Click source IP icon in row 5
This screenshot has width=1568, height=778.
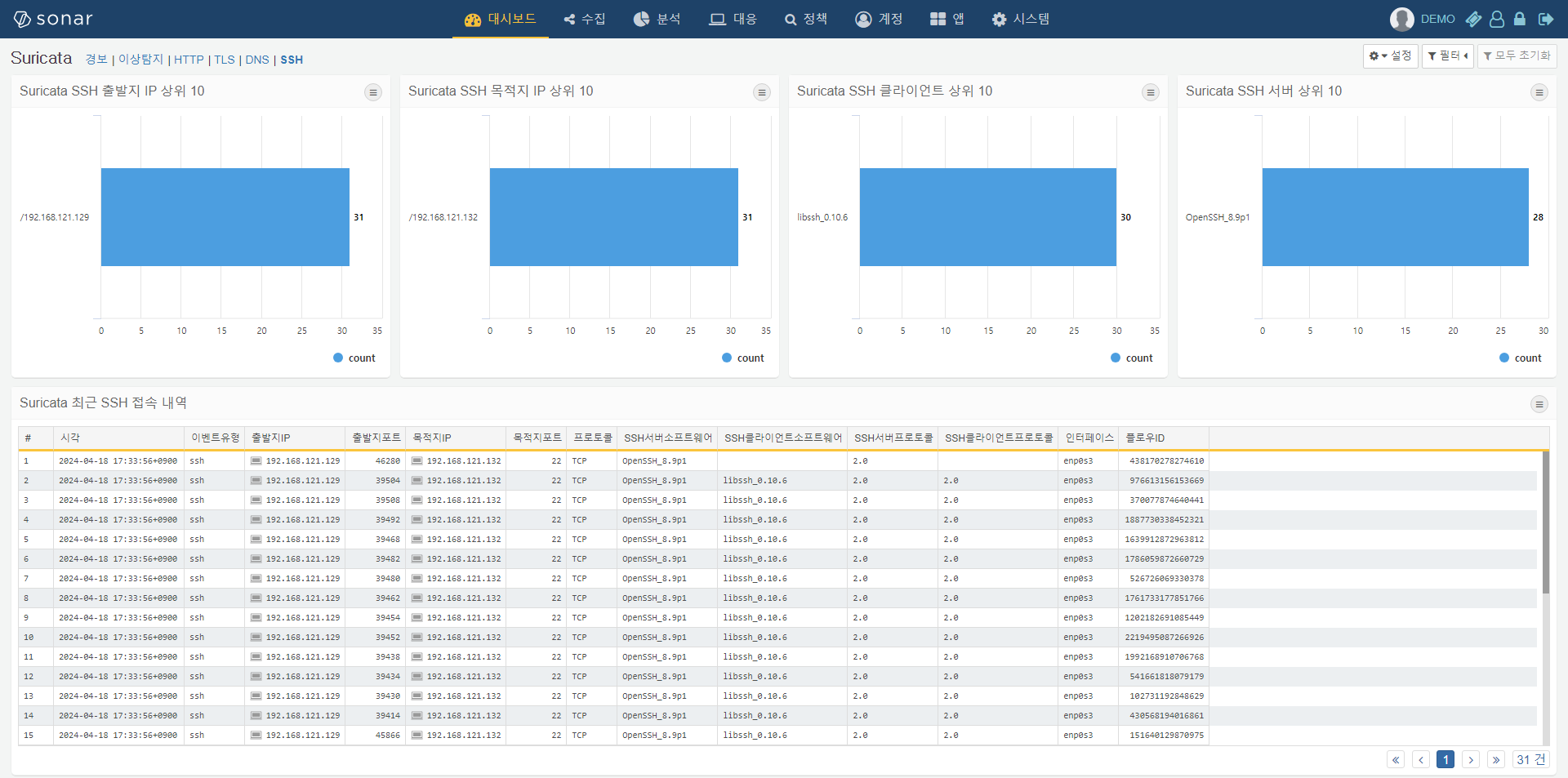[256, 540]
